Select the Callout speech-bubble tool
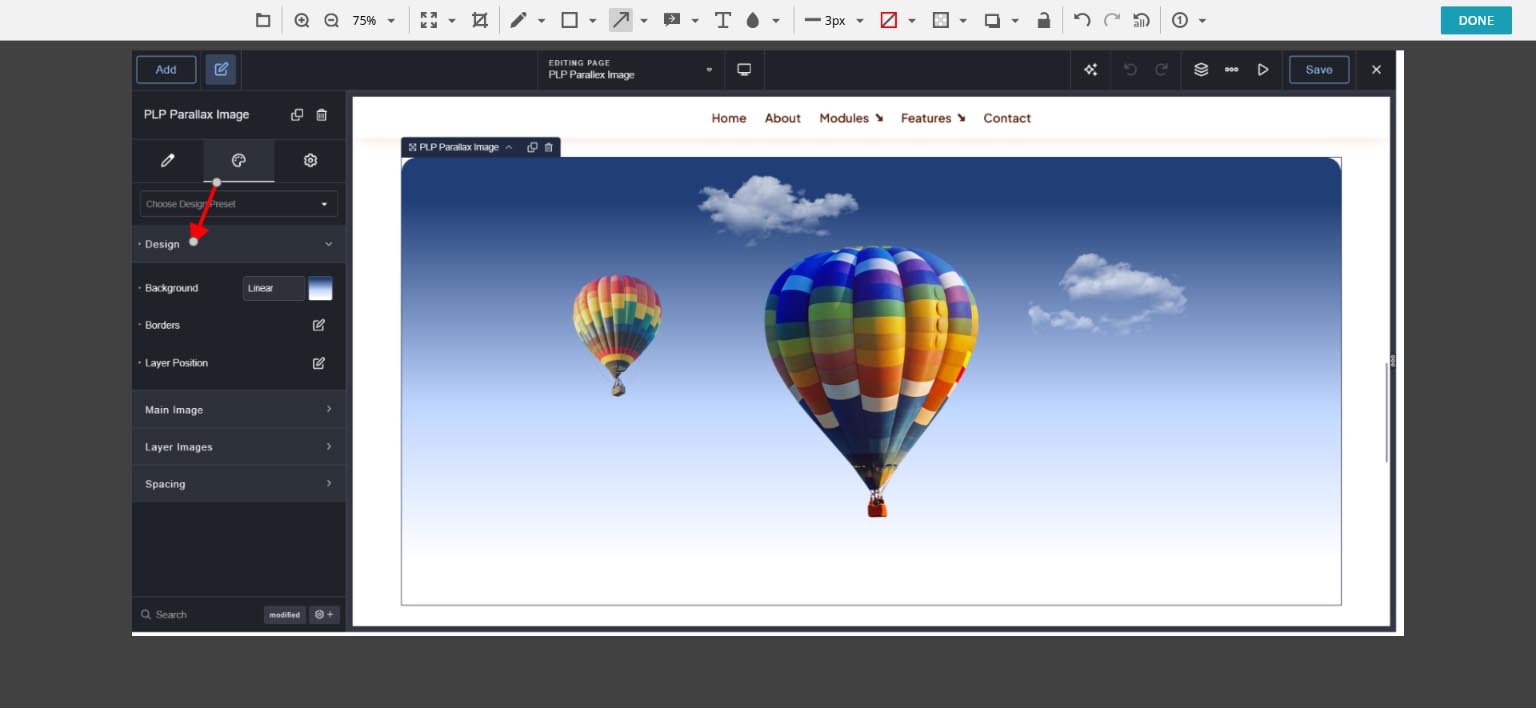The height and width of the screenshot is (708, 1536). [x=672, y=20]
